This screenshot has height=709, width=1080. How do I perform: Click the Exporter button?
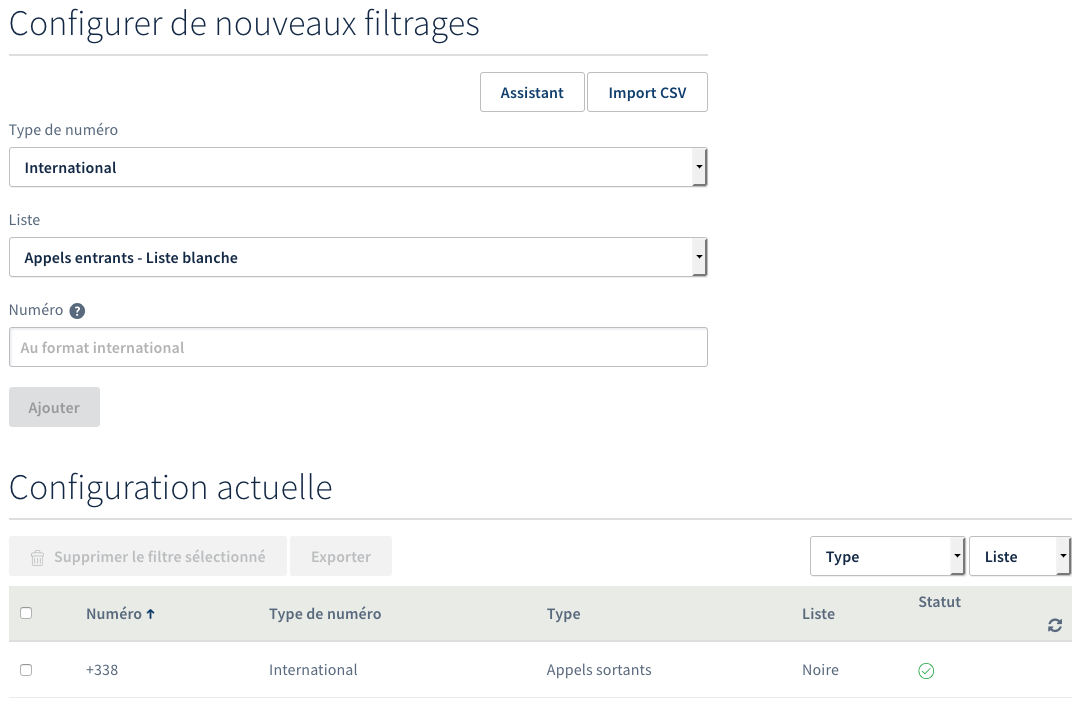click(x=341, y=557)
